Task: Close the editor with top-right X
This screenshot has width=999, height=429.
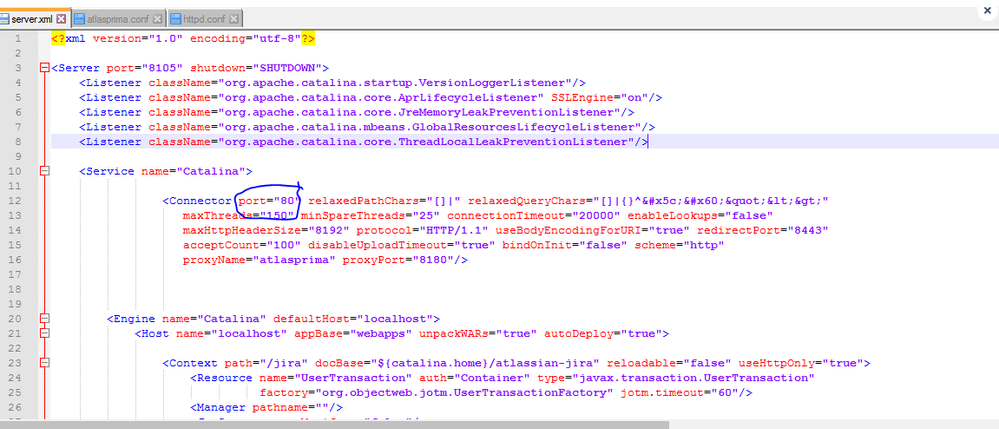Action: [x=988, y=11]
